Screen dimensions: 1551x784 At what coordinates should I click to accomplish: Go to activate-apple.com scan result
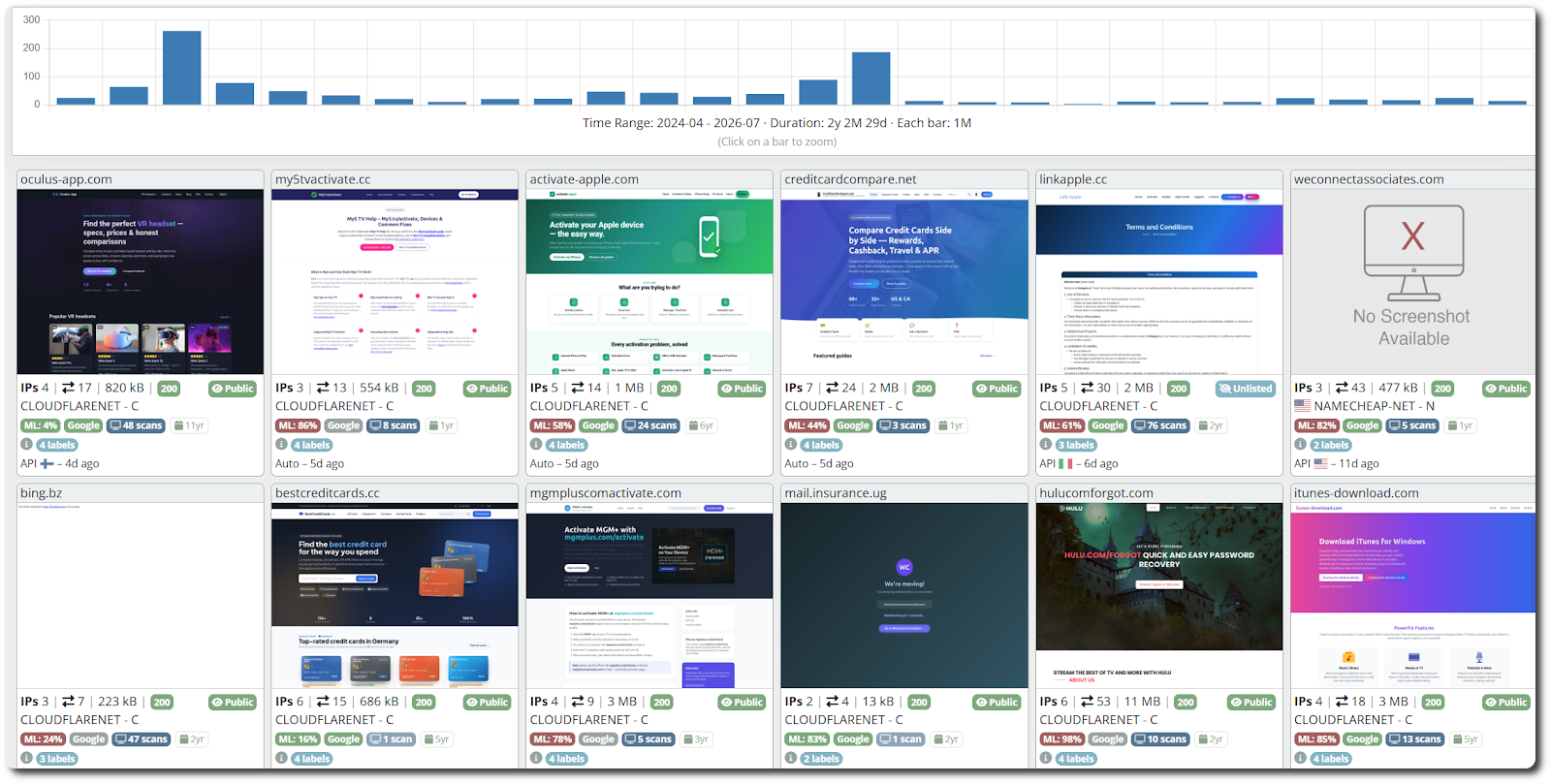click(584, 179)
